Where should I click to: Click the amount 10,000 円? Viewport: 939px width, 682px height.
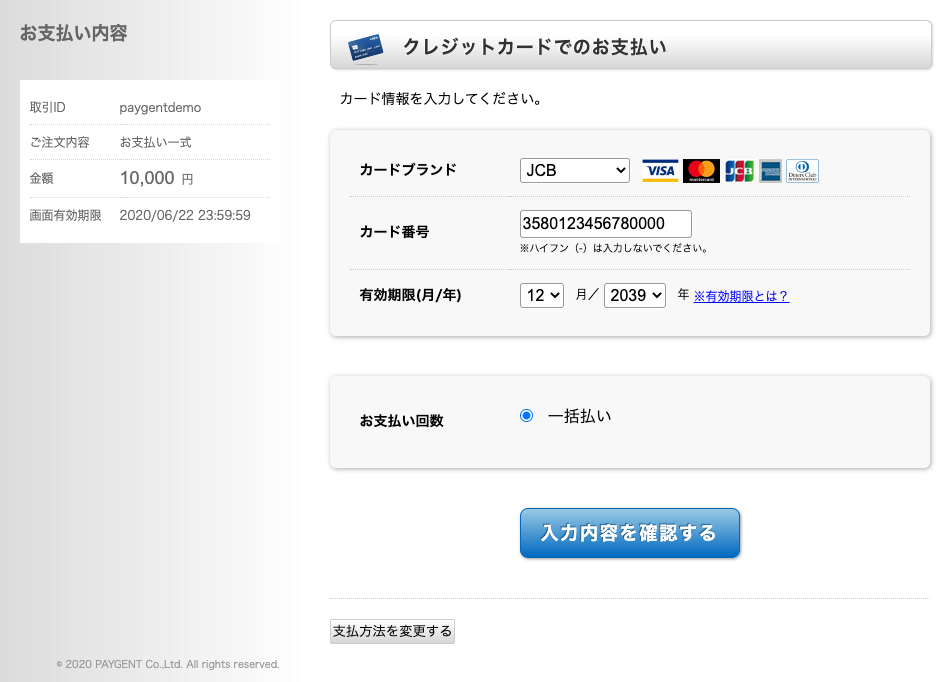pyautogui.click(x=156, y=178)
